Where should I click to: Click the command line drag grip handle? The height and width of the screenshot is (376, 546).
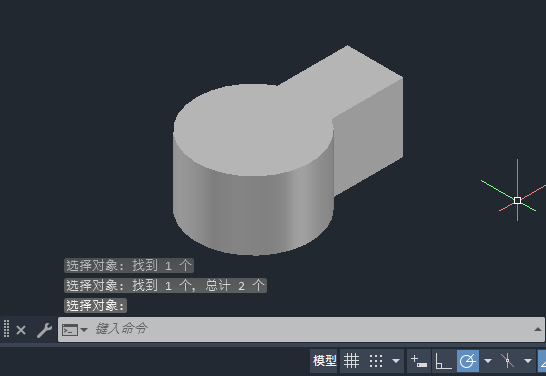[6, 329]
